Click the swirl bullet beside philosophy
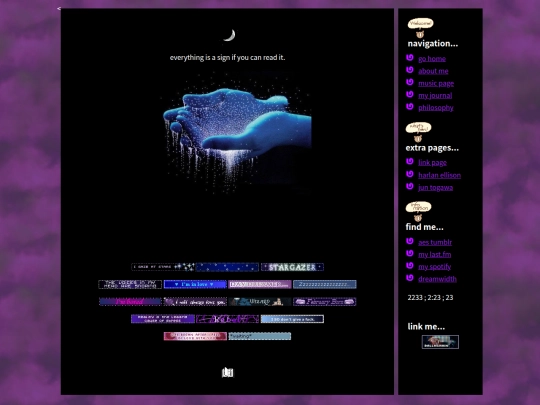540x405 pixels. pyautogui.click(x=409, y=107)
